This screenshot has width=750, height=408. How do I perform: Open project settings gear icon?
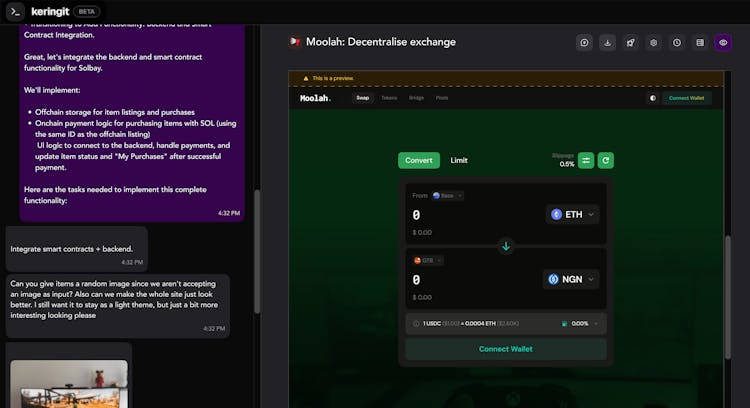click(x=653, y=43)
